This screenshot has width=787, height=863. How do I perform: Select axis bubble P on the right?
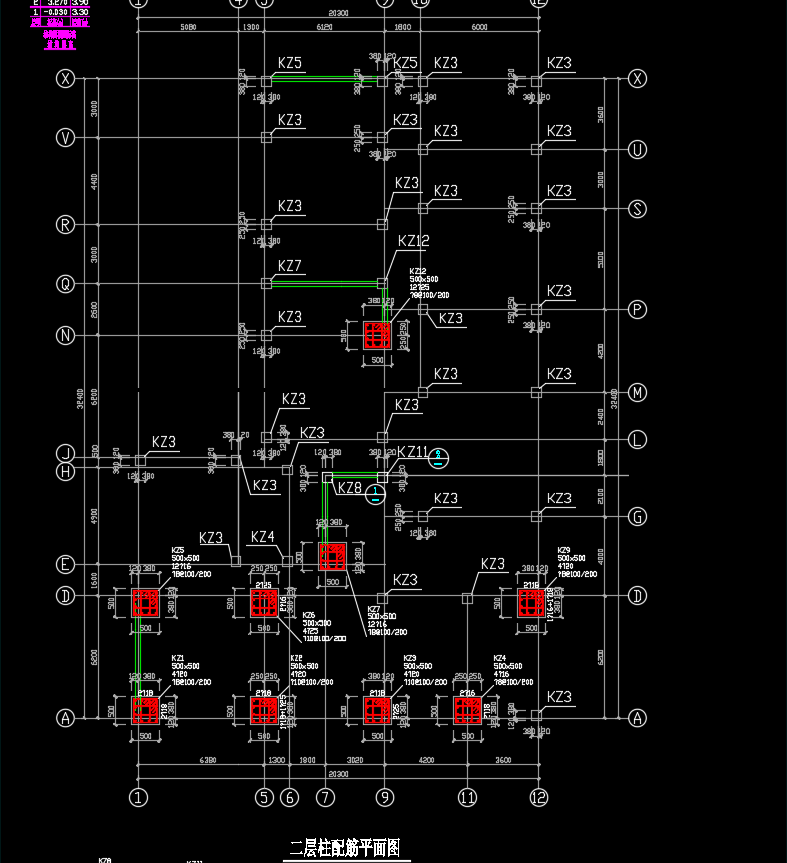pyautogui.click(x=637, y=309)
